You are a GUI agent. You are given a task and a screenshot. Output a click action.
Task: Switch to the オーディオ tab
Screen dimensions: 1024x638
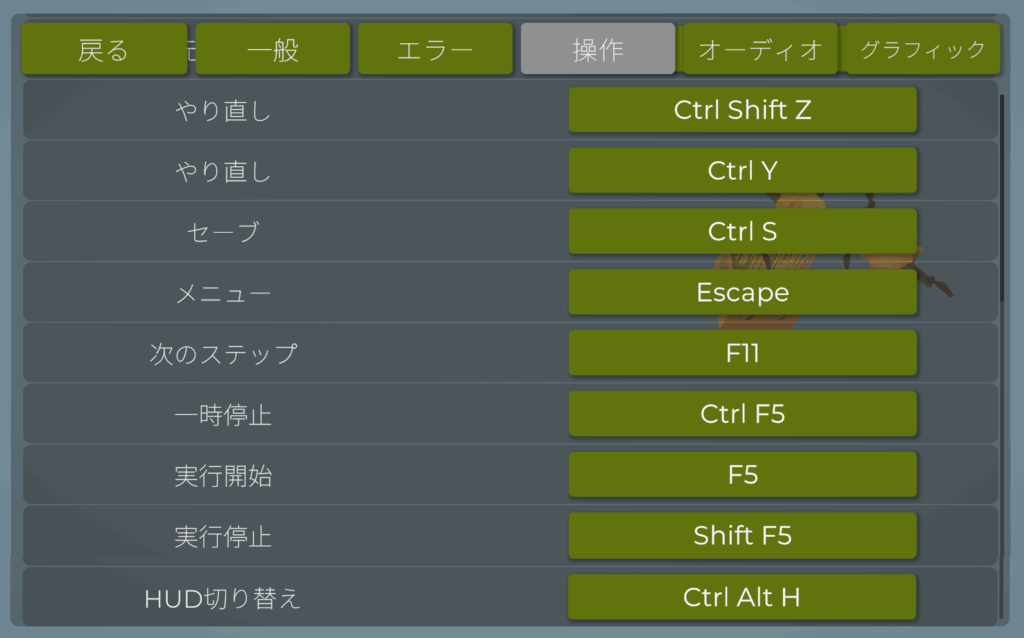pyautogui.click(x=760, y=49)
